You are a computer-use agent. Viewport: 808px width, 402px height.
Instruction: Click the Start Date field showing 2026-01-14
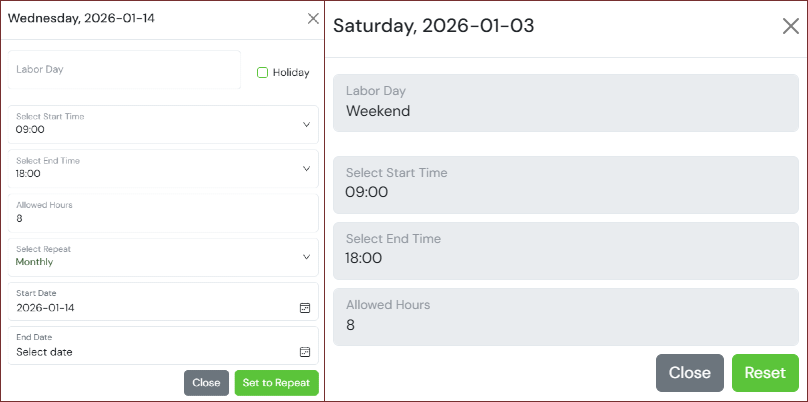tap(150, 302)
